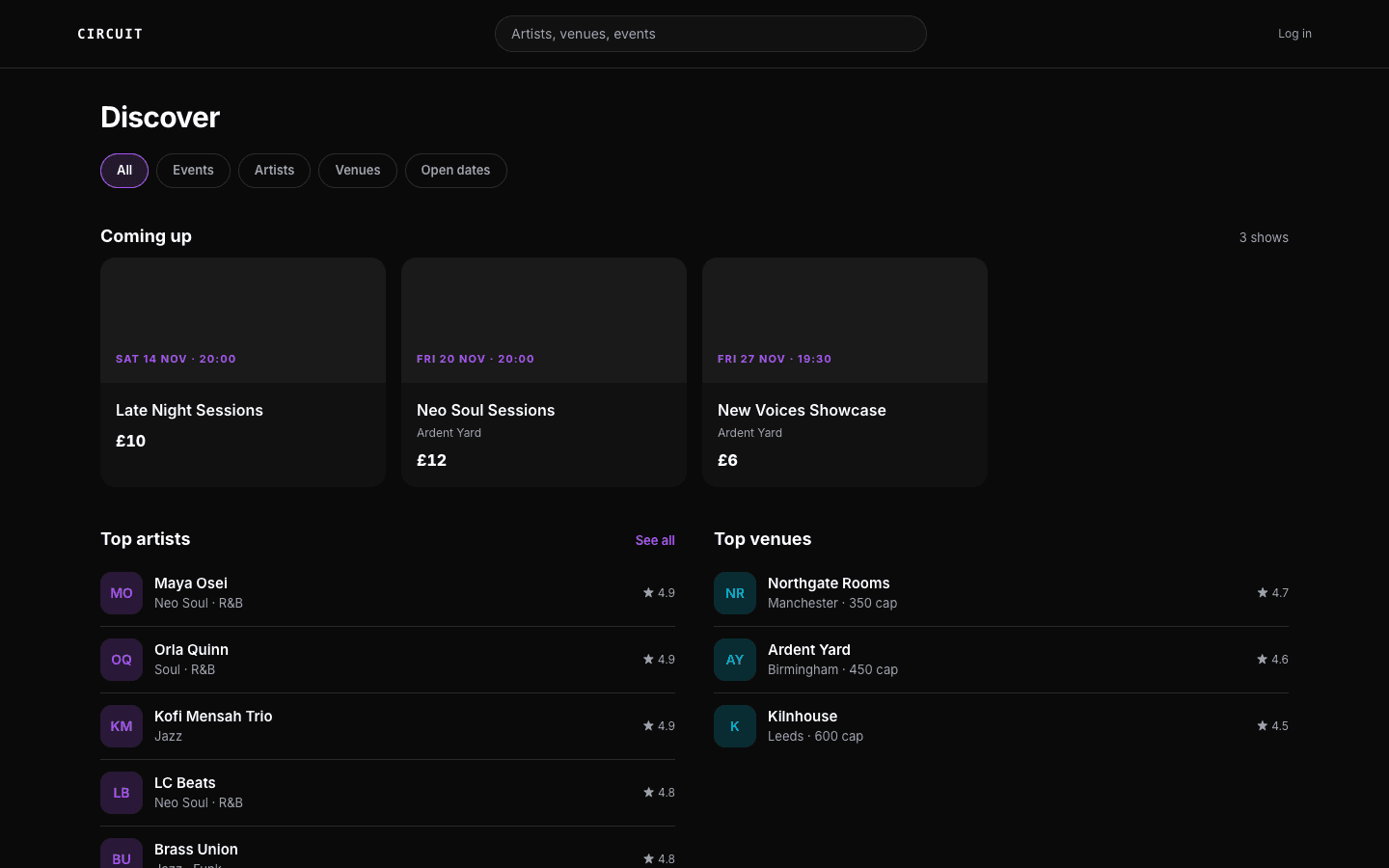Click the star rating icon for Maya Osei
Screen dimensions: 1389x868
[648, 593]
